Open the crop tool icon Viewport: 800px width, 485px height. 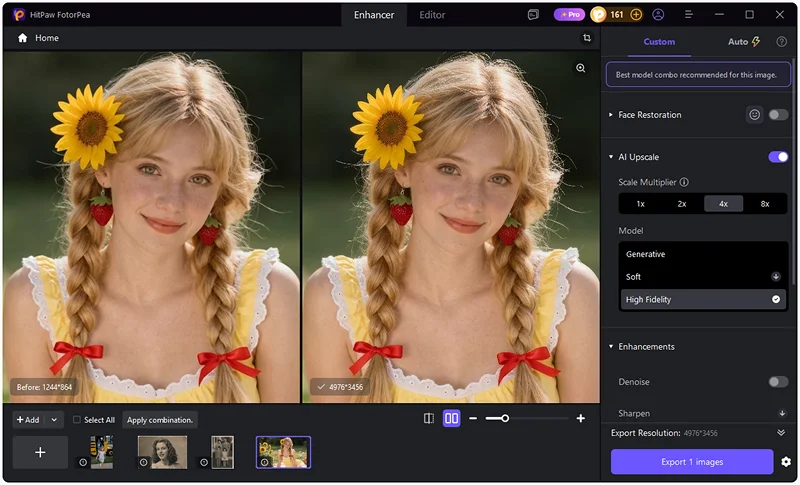click(587, 38)
